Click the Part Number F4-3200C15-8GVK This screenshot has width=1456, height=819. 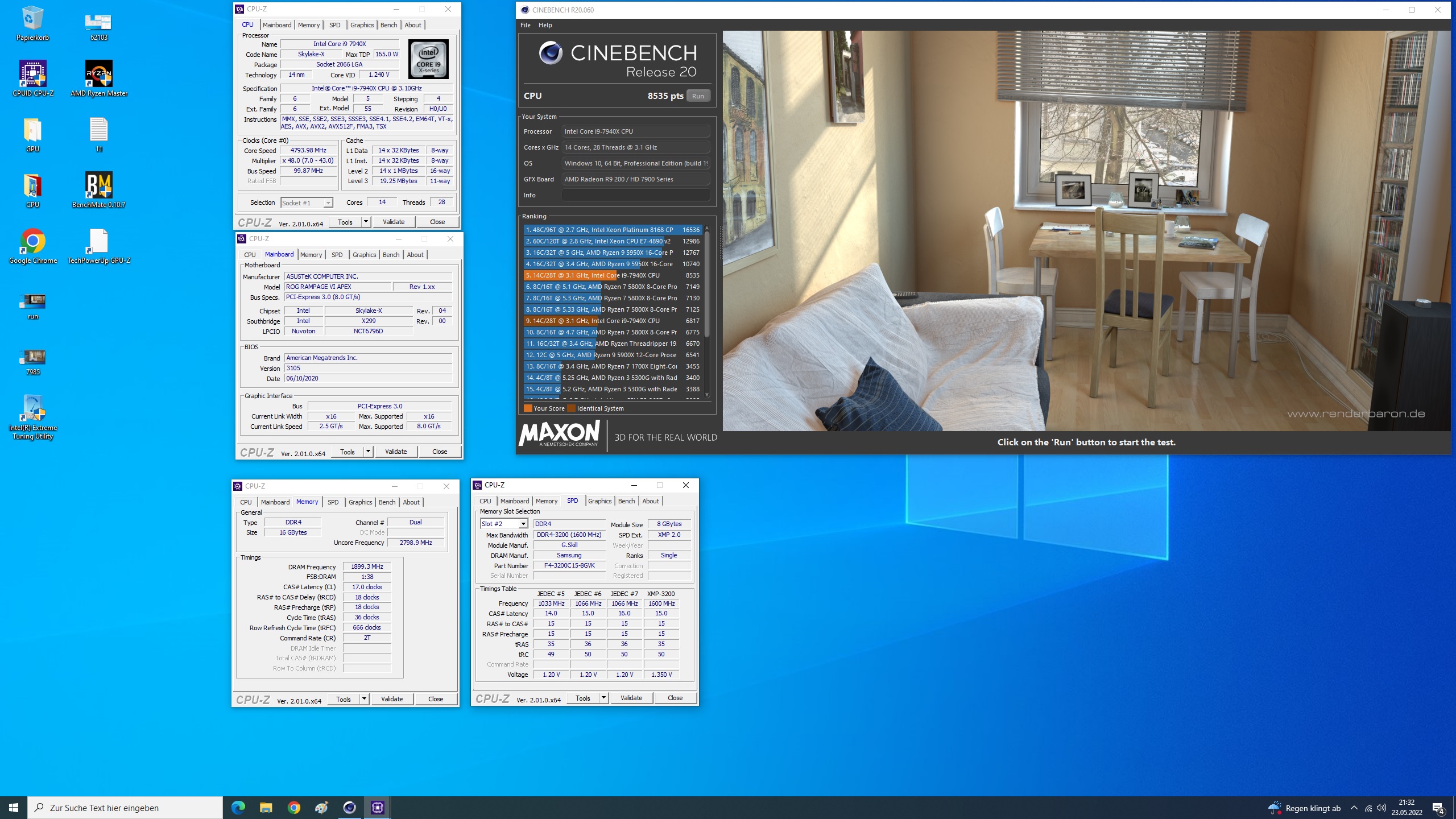569,566
